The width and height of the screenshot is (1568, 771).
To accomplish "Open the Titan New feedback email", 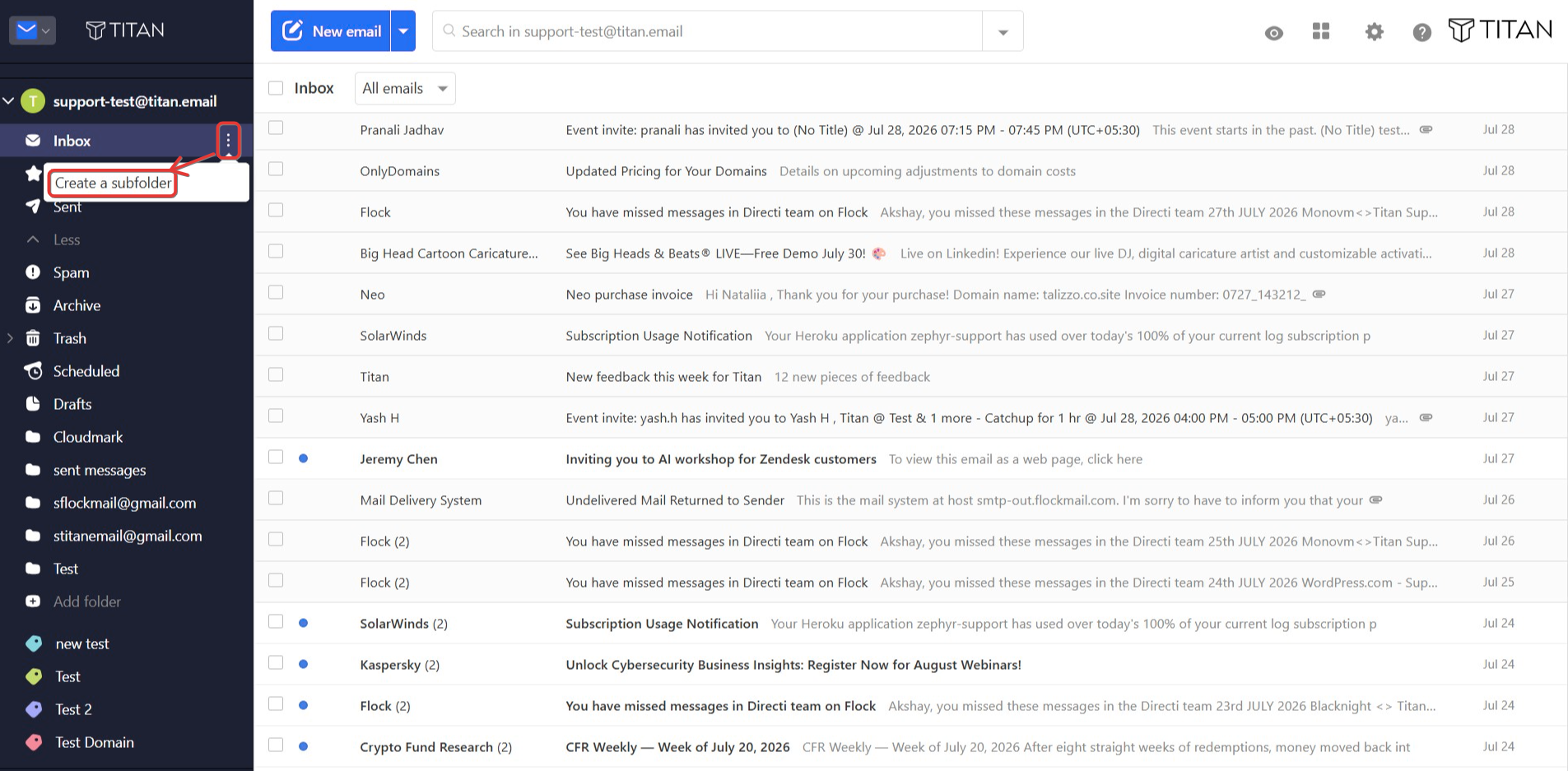I will [910, 376].
